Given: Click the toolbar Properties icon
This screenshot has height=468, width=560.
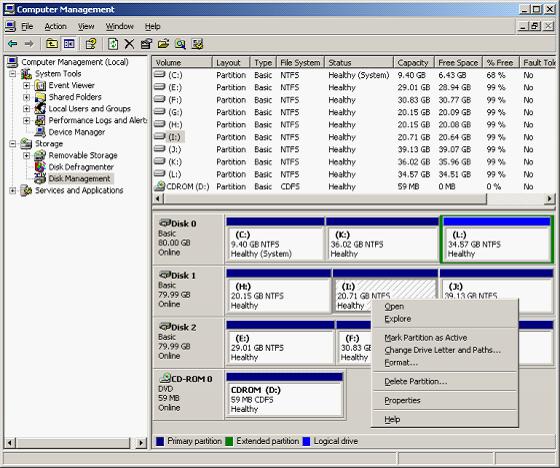Looking at the screenshot, I should [x=91, y=44].
